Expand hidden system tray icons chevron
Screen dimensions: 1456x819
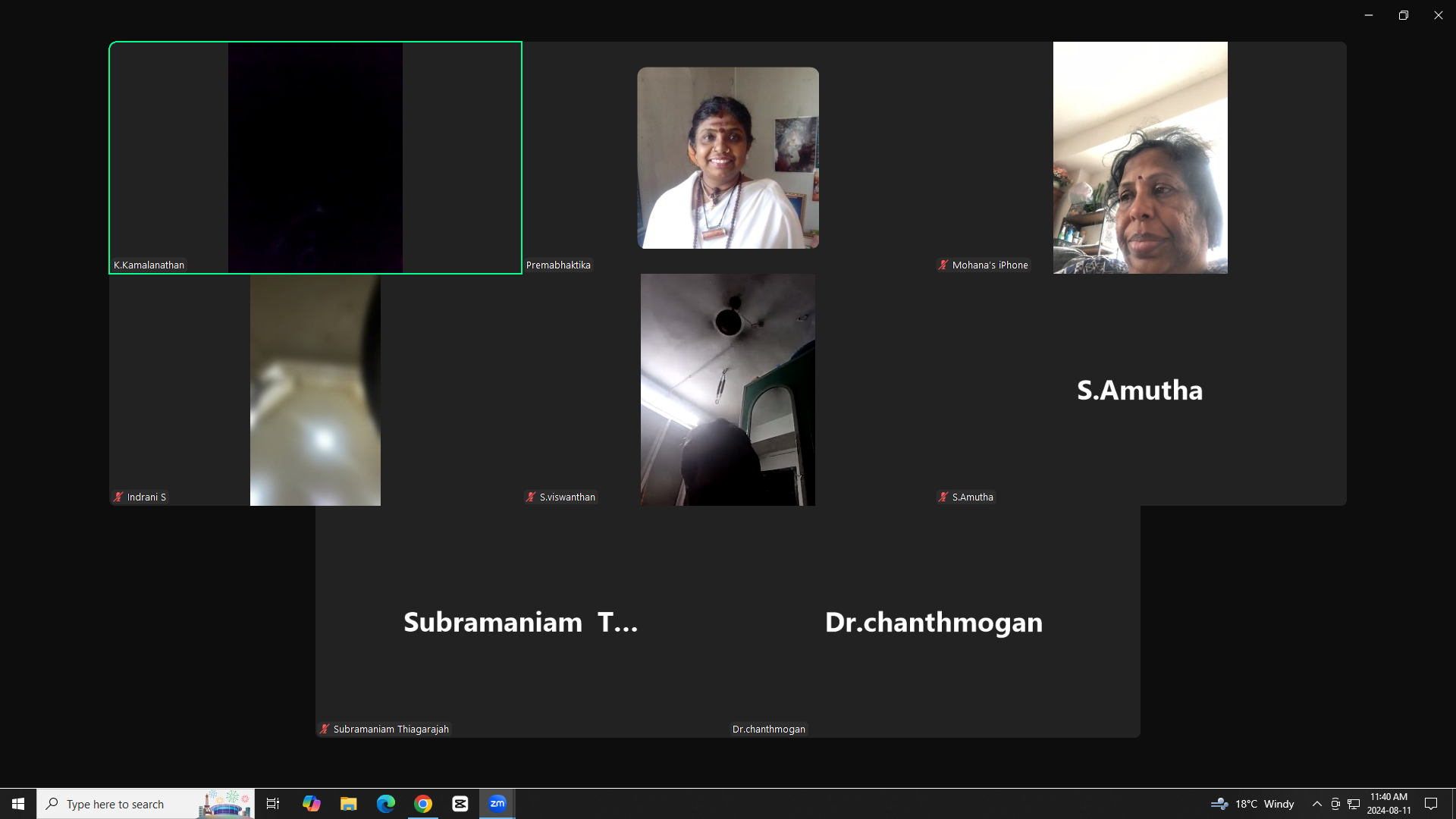1317,804
